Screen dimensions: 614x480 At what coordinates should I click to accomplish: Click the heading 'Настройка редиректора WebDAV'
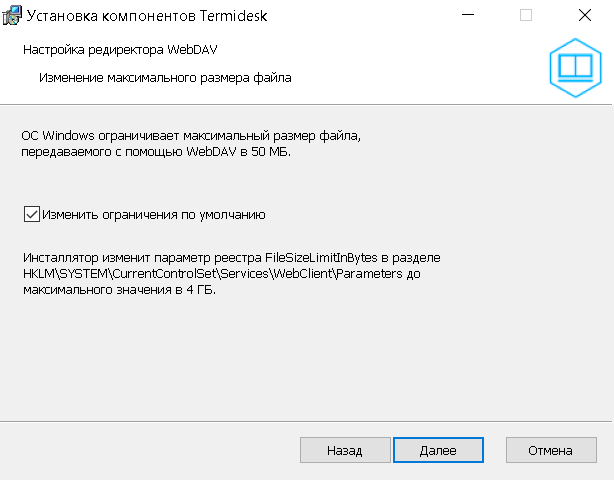tap(120, 50)
